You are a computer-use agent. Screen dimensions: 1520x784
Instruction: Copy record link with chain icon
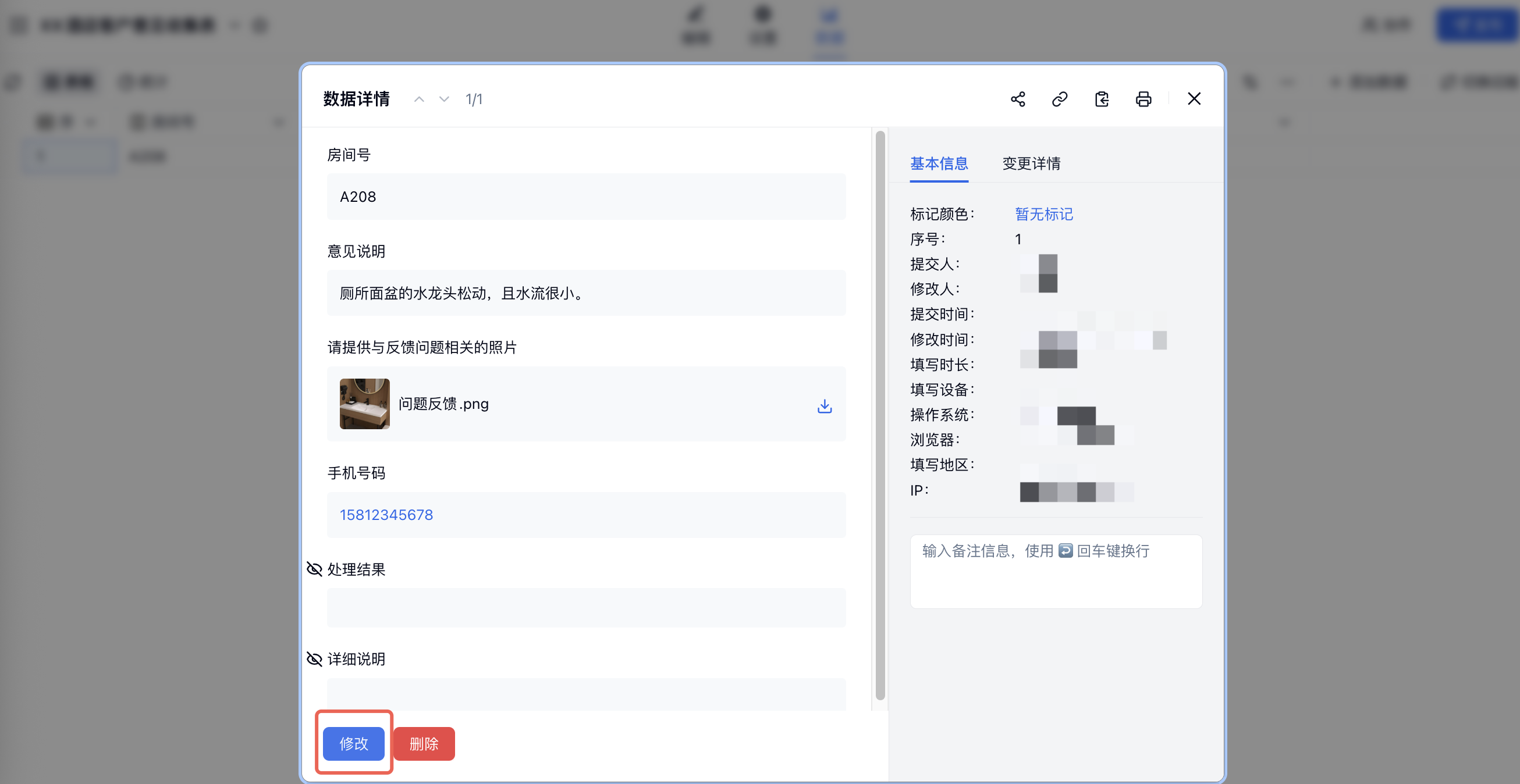click(1060, 99)
